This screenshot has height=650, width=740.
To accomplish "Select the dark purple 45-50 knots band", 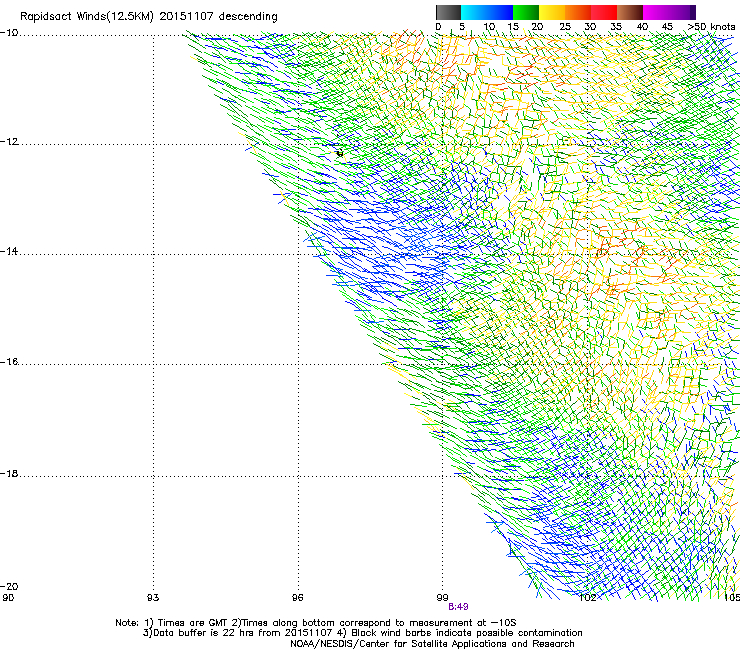I will coord(682,12).
